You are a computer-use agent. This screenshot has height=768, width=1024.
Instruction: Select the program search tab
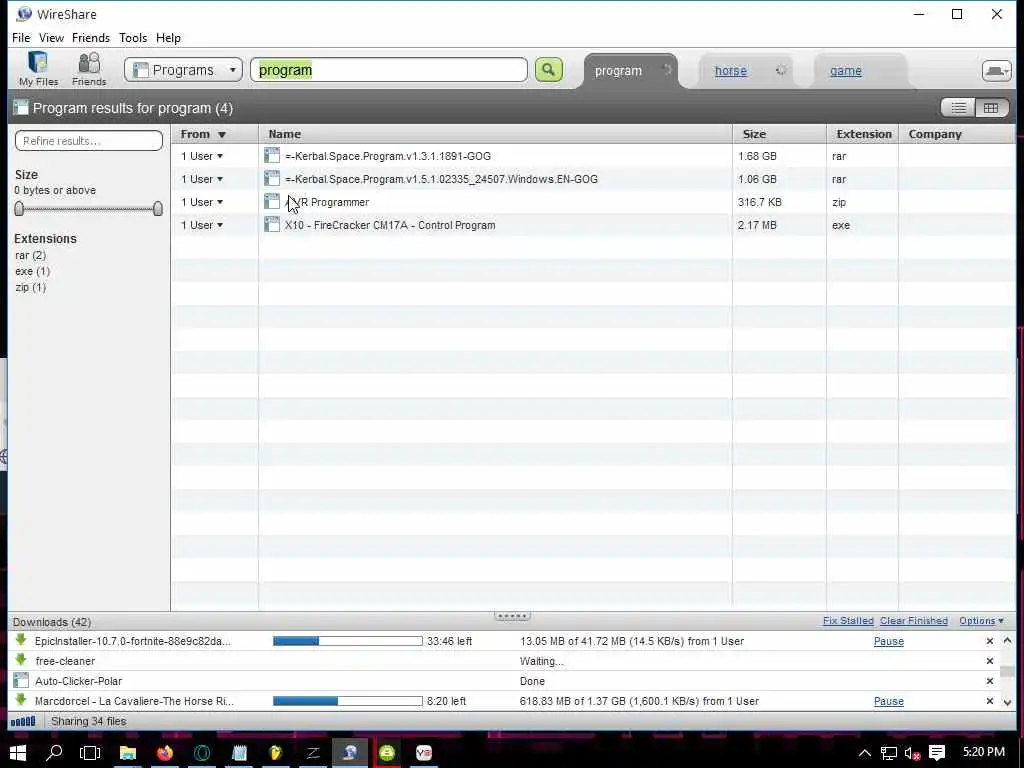tap(618, 71)
